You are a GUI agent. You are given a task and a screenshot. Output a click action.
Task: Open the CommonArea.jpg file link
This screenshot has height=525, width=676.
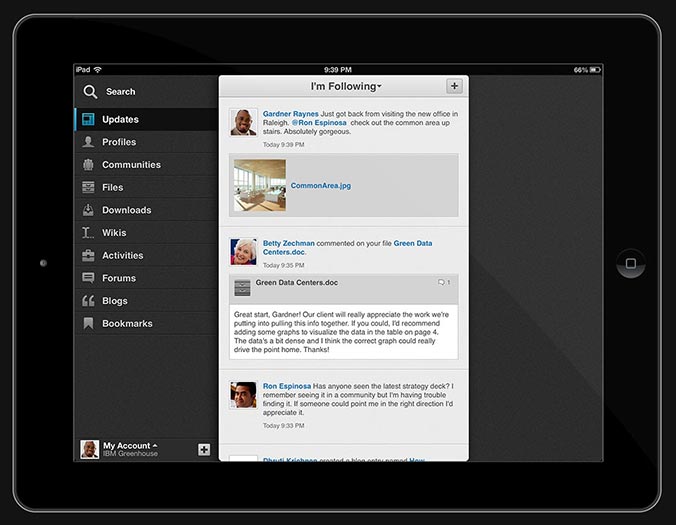[320, 186]
